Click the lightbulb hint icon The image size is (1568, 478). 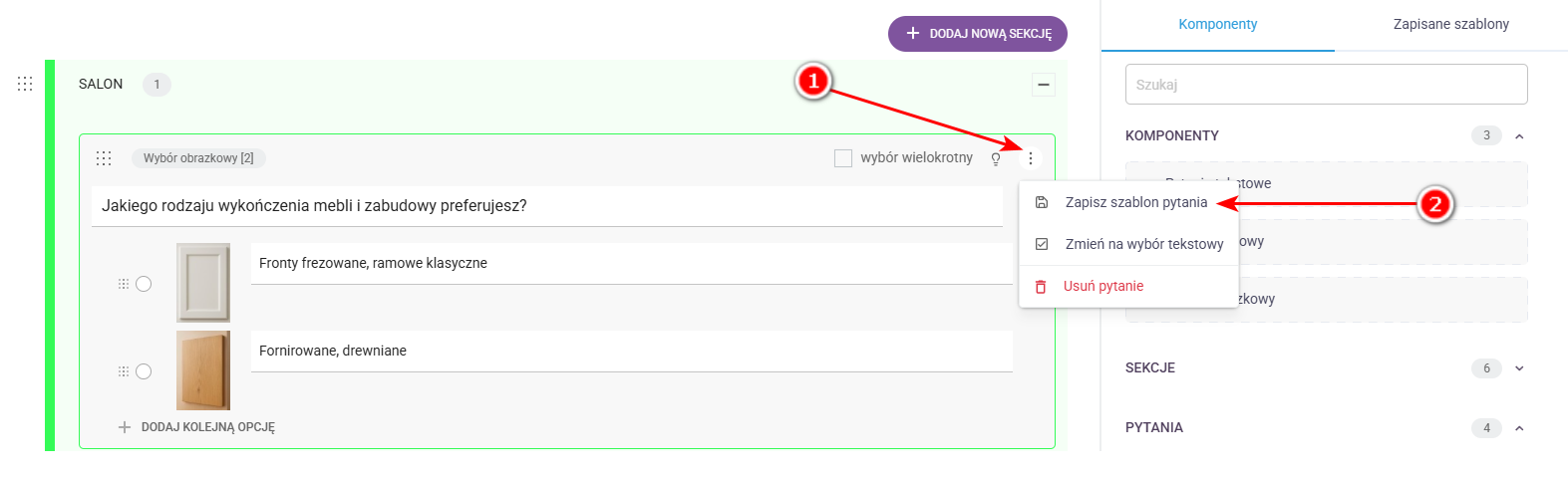tap(996, 159)
